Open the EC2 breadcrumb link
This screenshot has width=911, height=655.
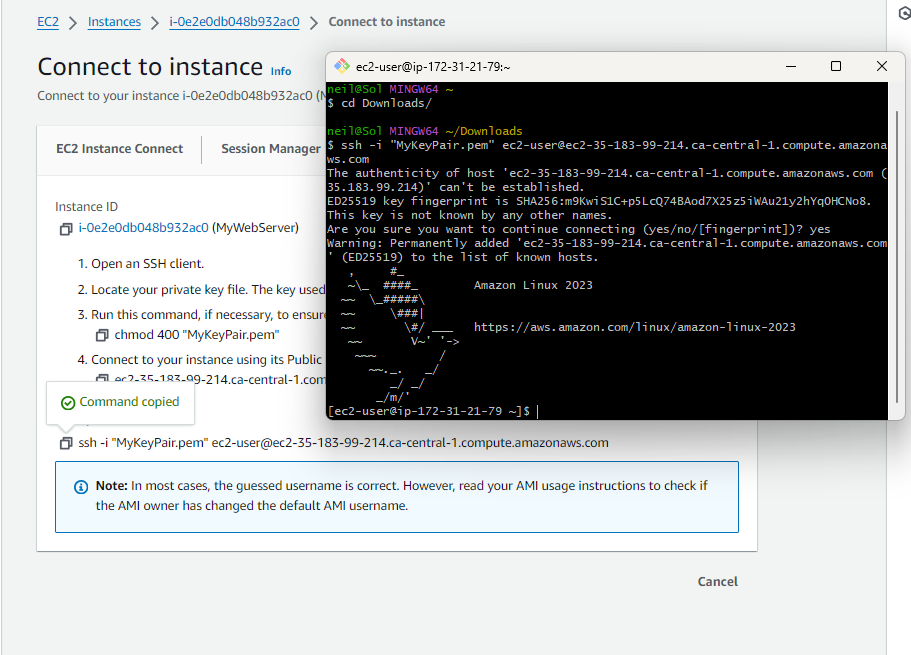coord(48,21)
